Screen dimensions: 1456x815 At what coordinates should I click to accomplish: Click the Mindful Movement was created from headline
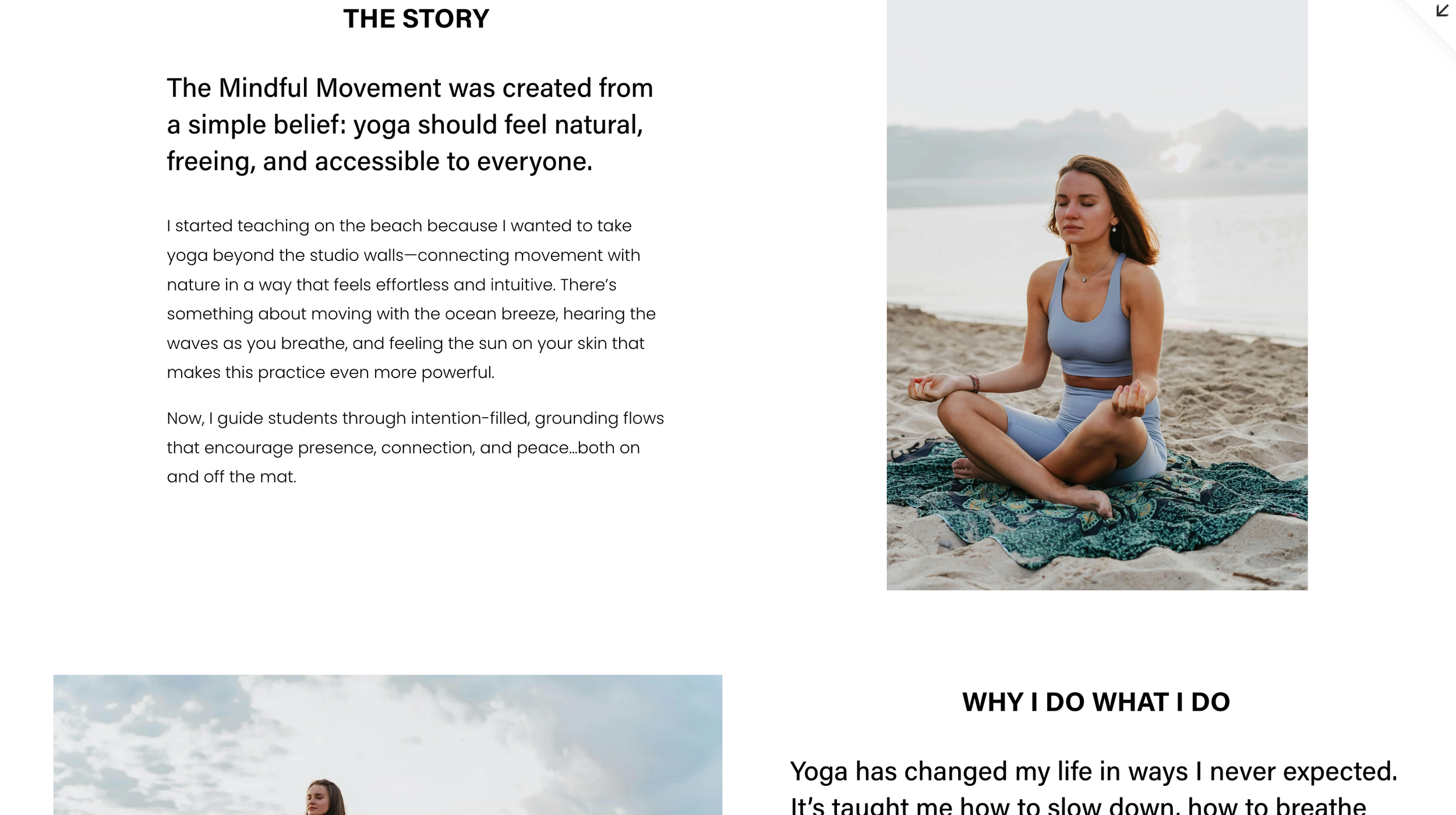(x=409, y=125)
